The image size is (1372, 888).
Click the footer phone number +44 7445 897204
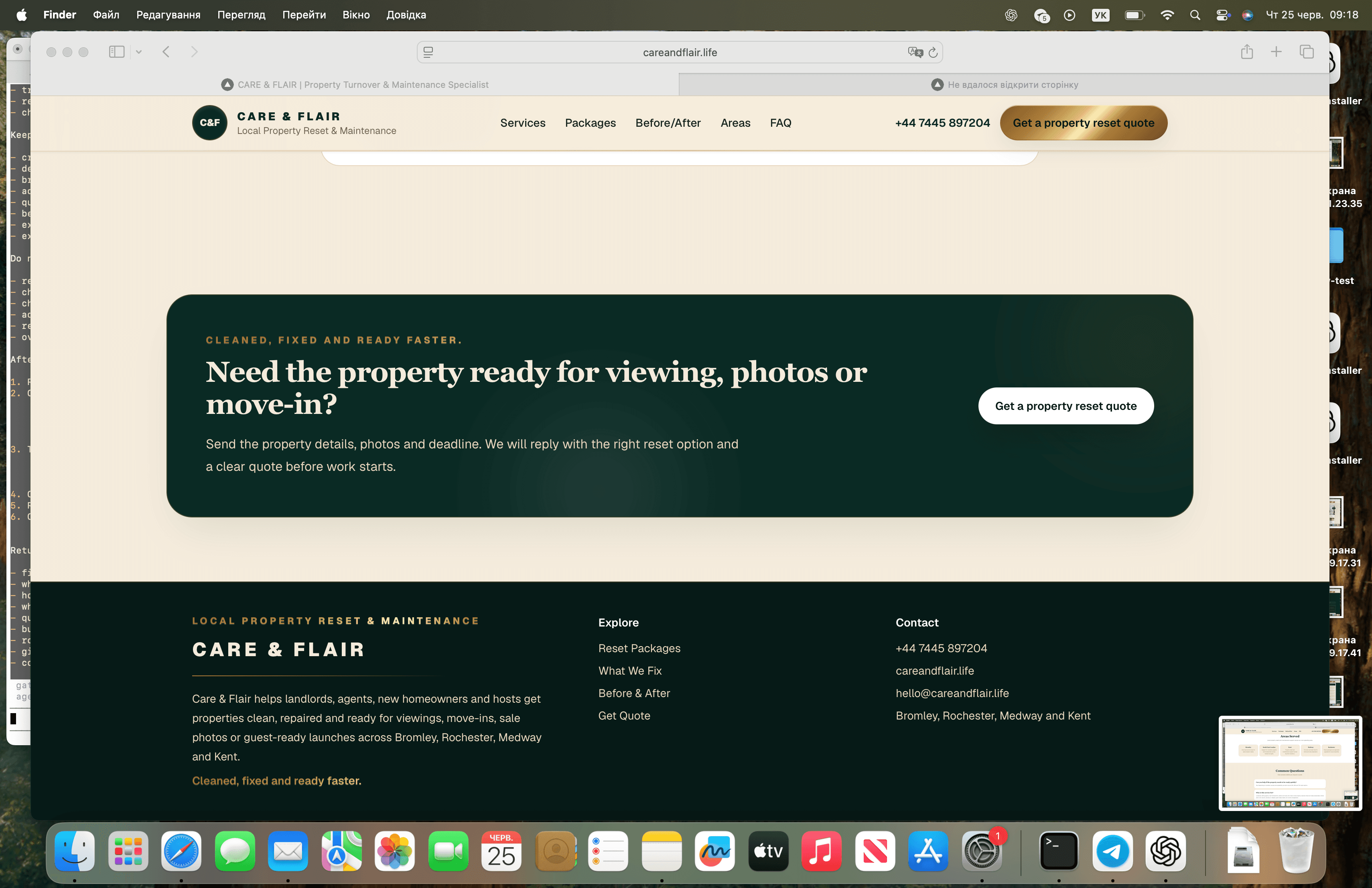942,648
